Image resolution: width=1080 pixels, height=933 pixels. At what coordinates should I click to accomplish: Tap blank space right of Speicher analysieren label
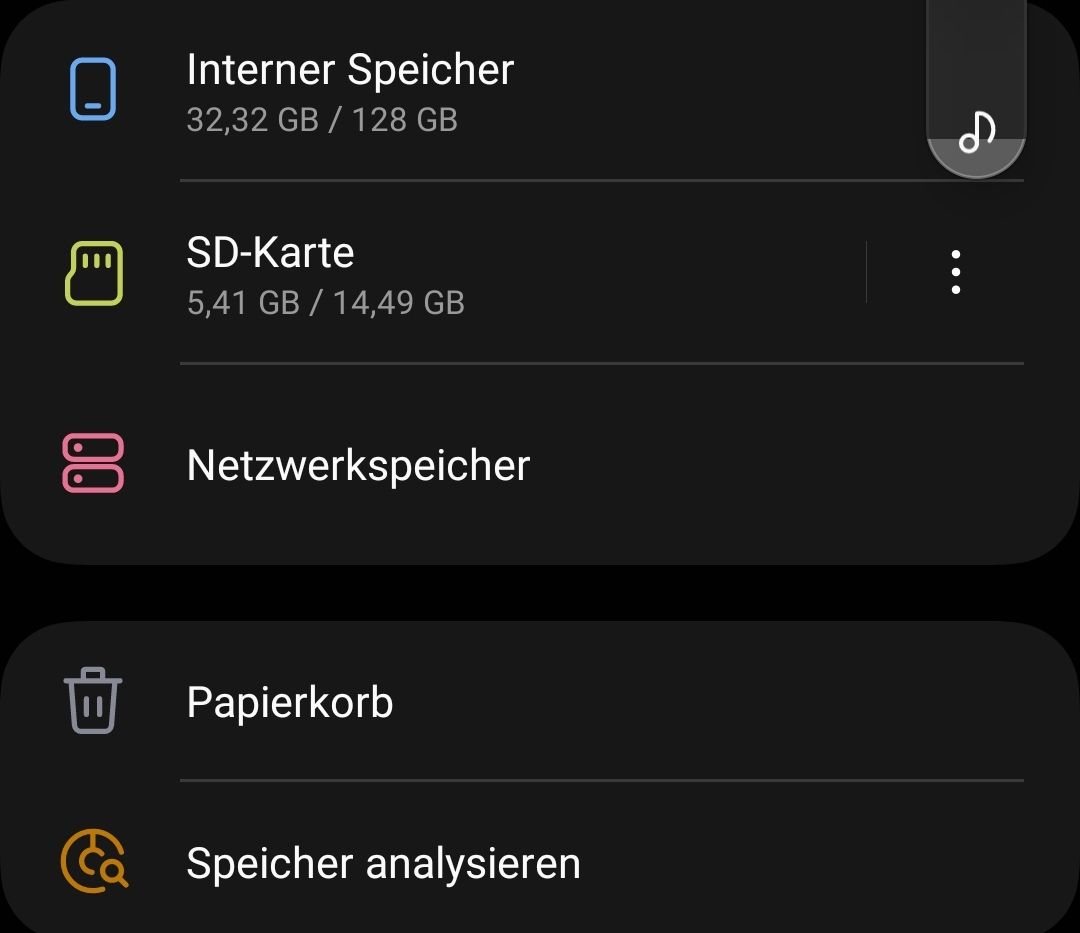(x=800, y=863)
